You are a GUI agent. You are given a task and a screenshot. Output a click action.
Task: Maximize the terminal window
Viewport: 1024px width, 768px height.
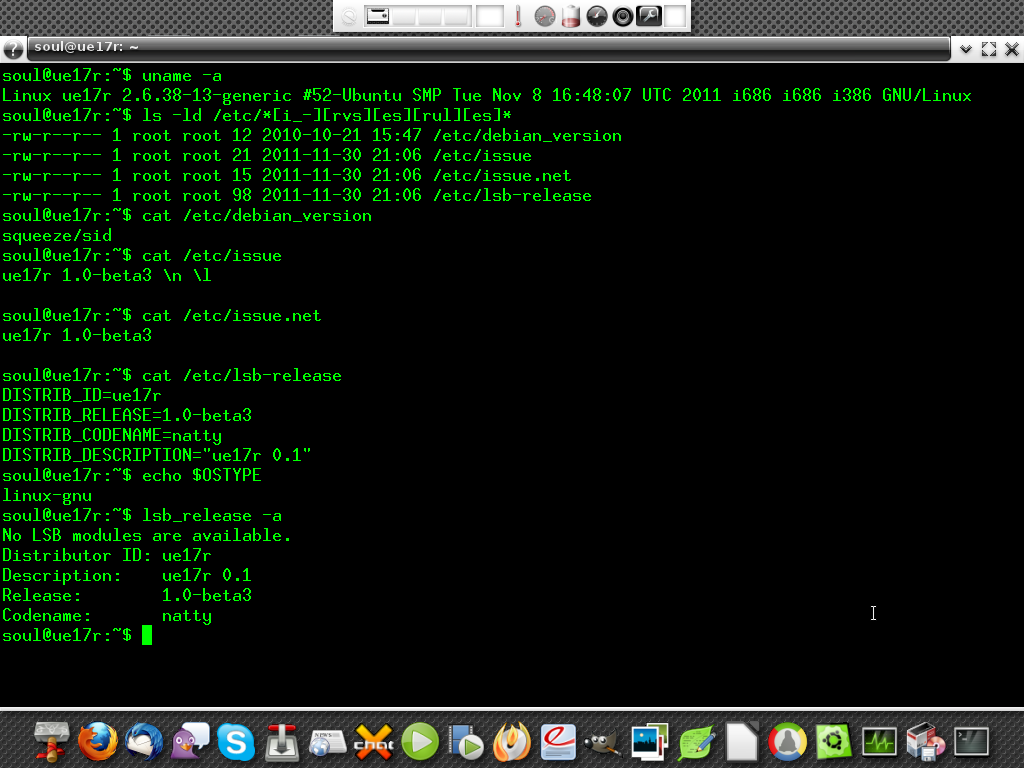[x=989, y=49]
